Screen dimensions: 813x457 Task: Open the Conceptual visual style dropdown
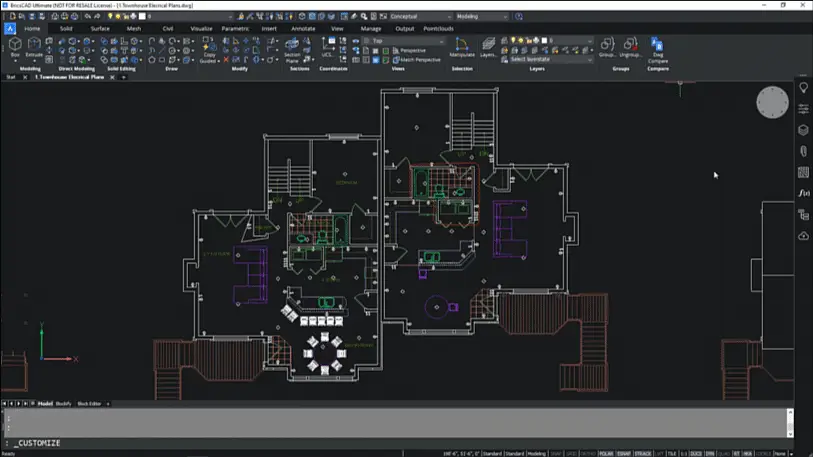[x=420, y=17]
